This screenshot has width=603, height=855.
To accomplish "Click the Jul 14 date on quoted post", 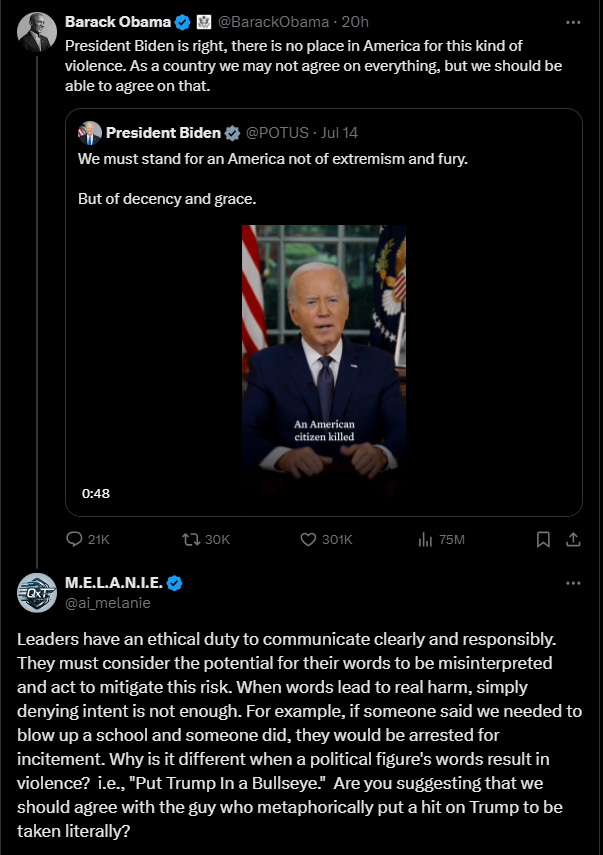I will pyautogui.click(x=338, y=133).
